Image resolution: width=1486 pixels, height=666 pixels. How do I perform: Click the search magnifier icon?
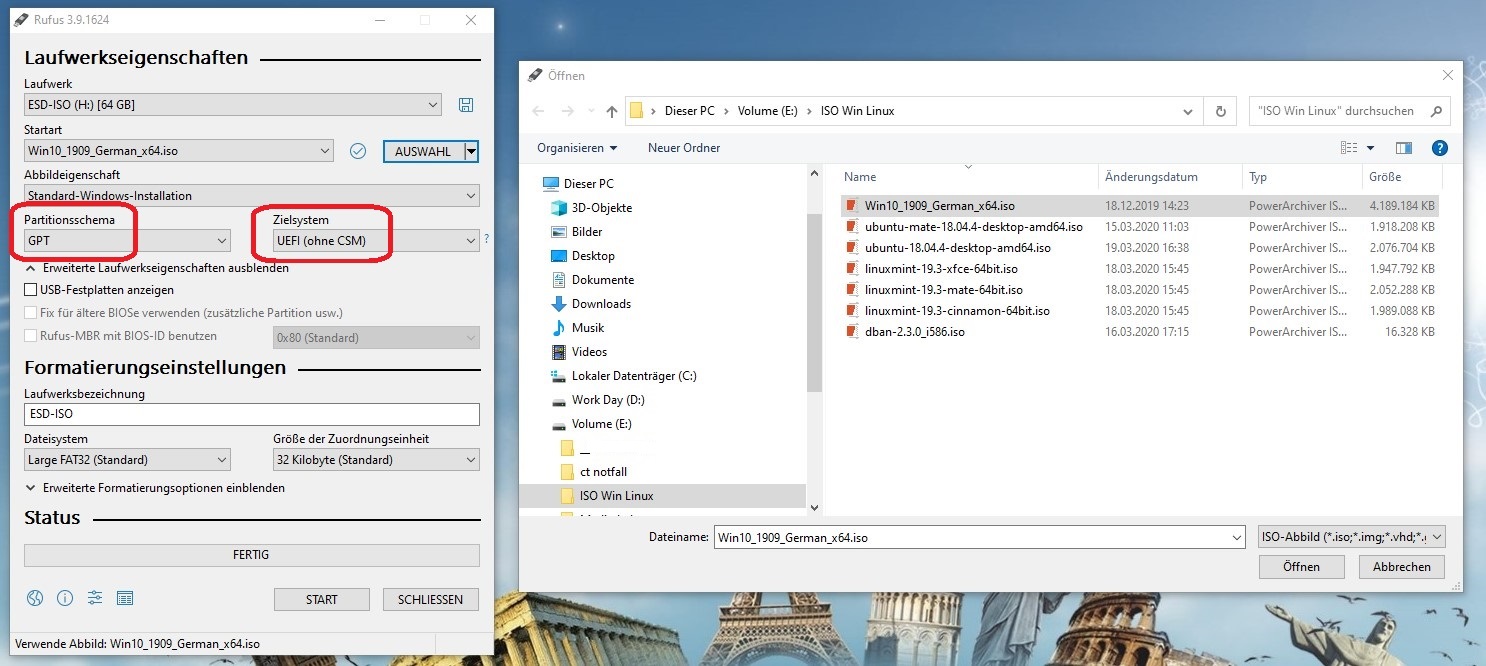point(1436,111)
